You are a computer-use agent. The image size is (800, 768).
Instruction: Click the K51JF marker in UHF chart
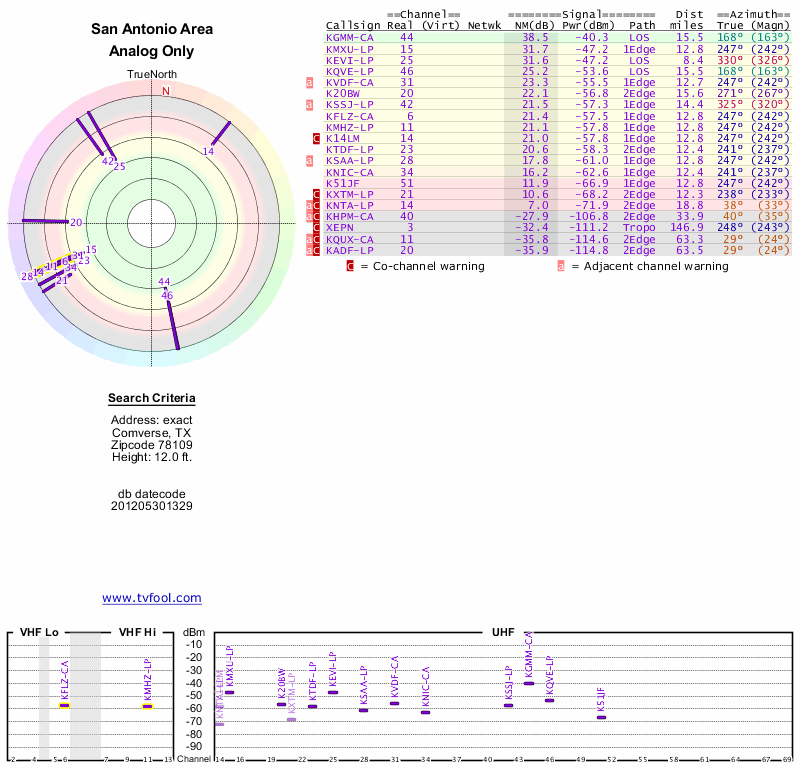tap(601, 717)
